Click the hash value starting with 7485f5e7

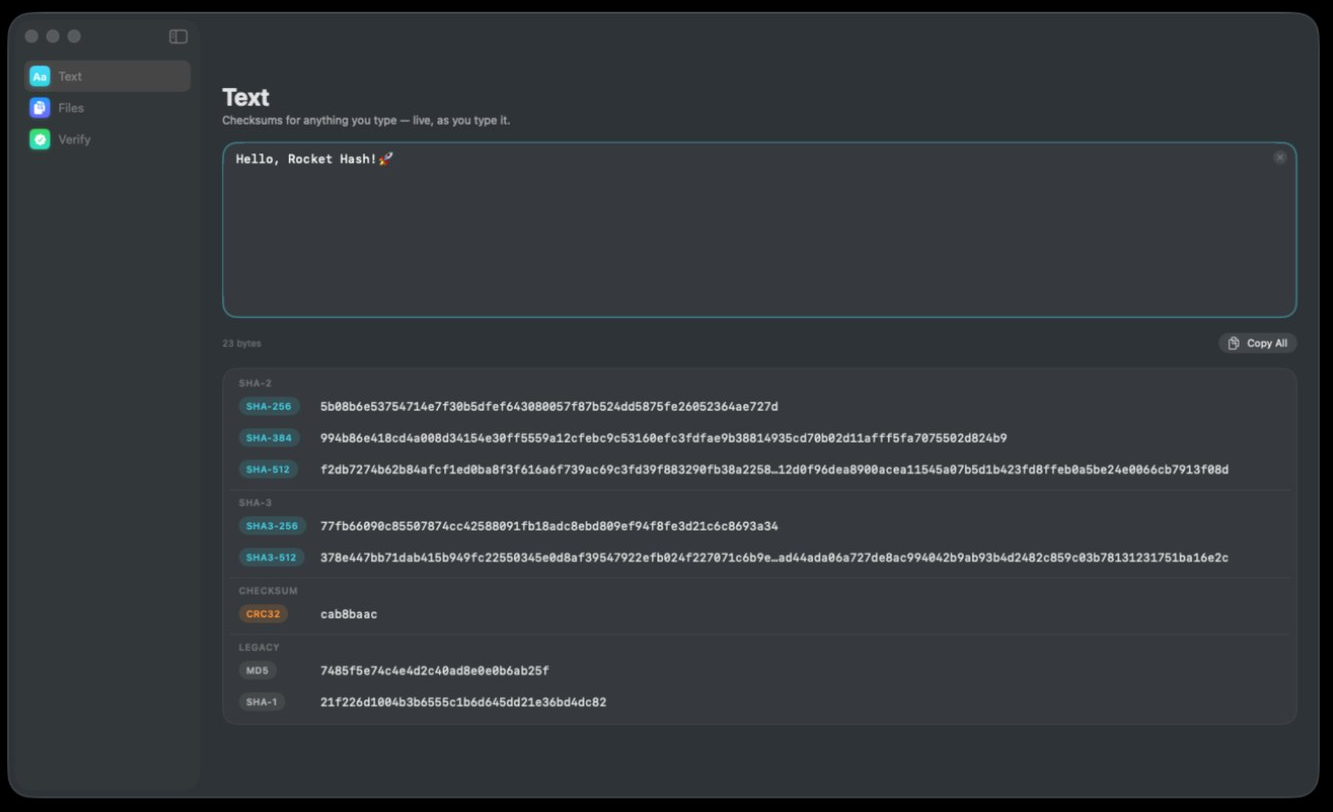pos(434,671)
